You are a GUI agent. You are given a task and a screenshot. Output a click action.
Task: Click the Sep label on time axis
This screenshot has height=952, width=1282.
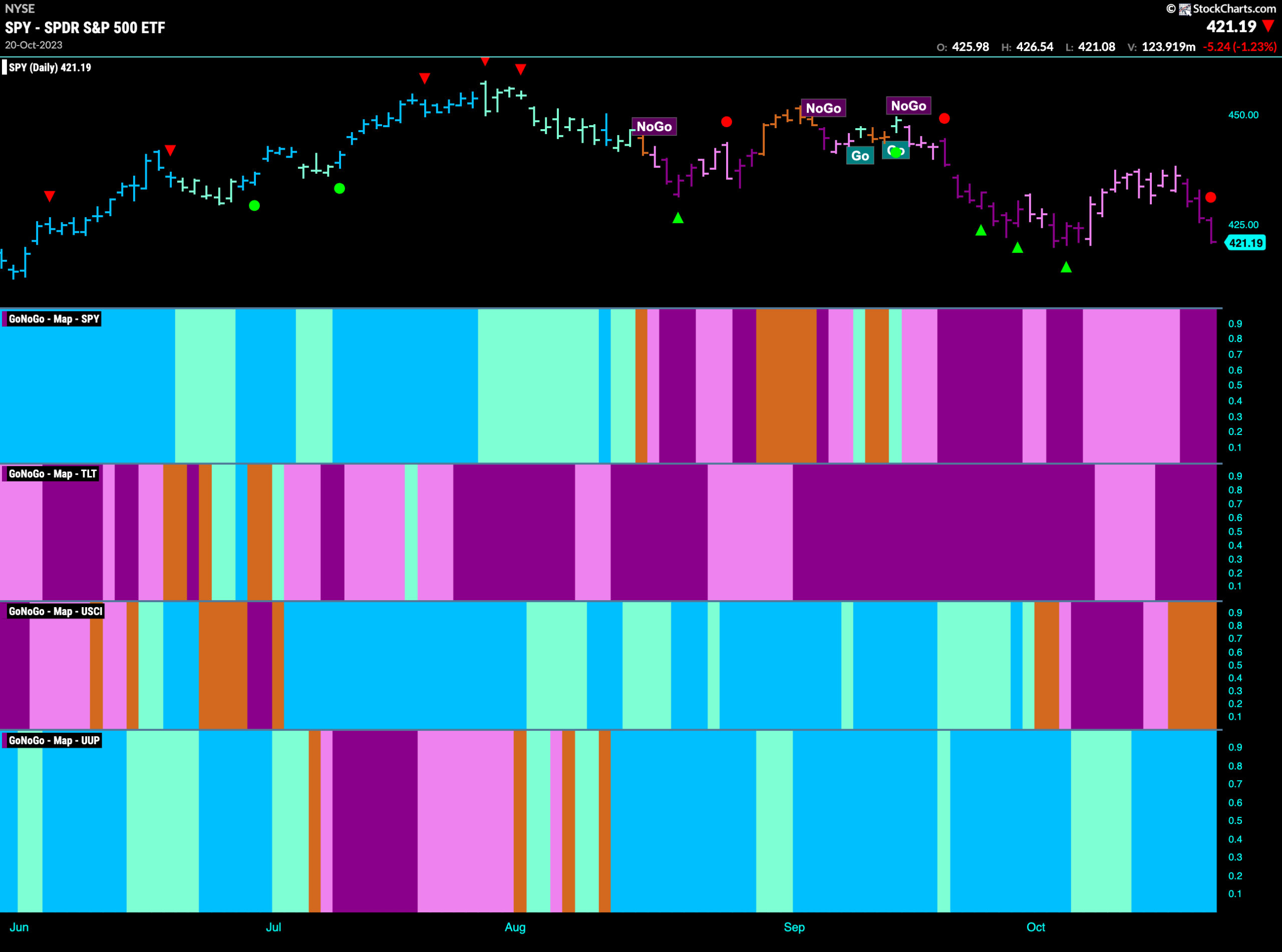tap(794, 927)
